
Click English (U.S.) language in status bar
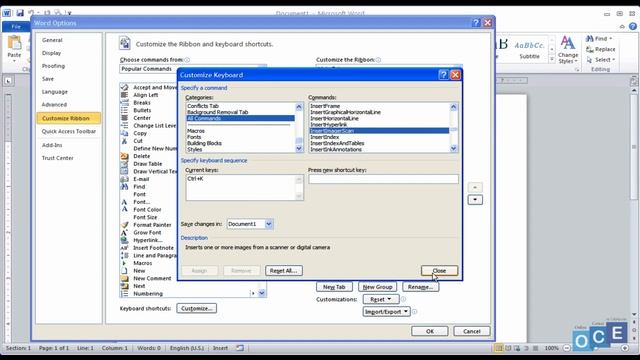(x=187, y=348)
